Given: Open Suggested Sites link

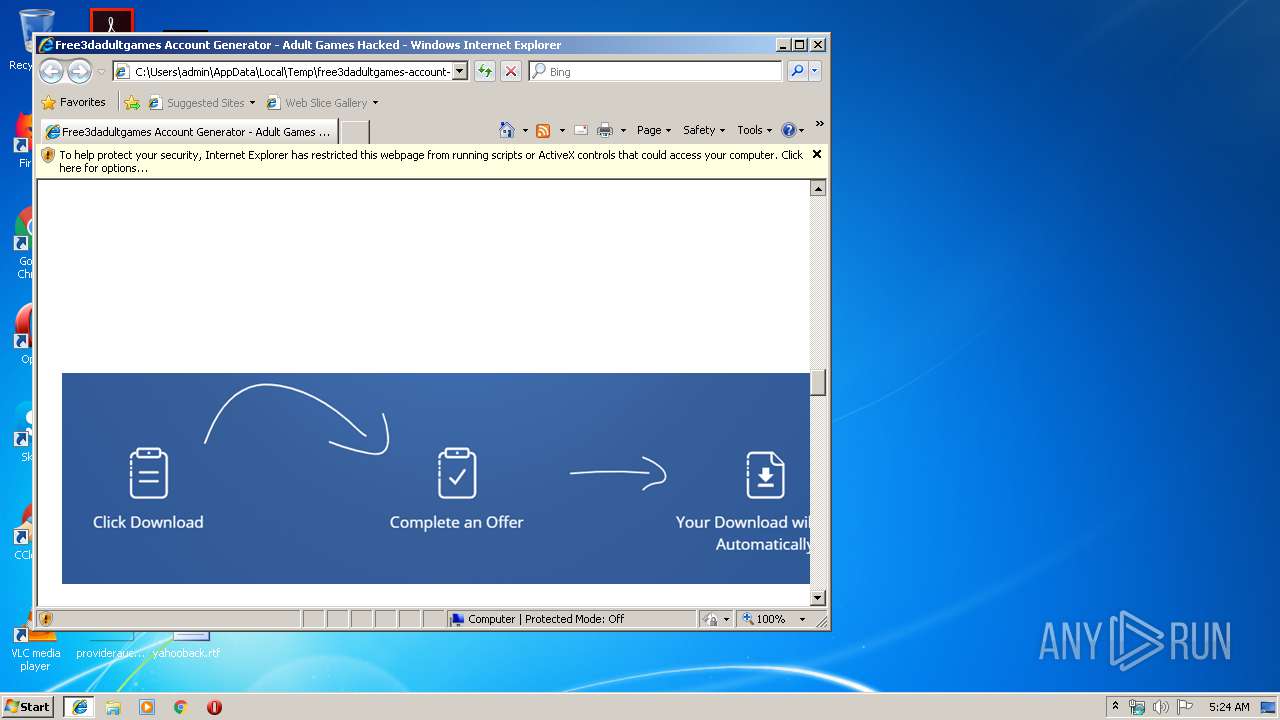Looking at the screenshot, I should (x=201, y=102).
